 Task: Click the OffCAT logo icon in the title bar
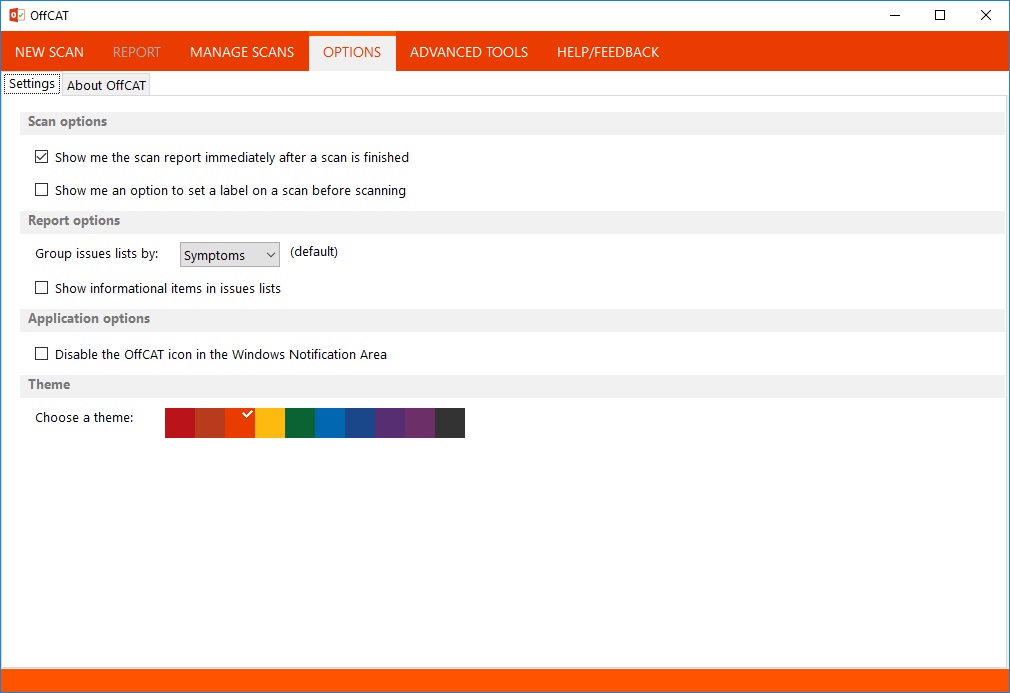click(x=16, y=14)
